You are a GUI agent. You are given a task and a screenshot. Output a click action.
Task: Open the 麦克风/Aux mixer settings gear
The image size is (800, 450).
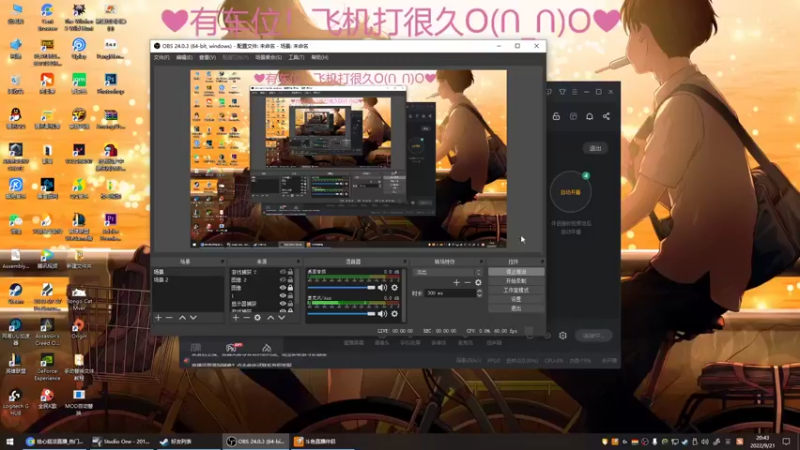[x=394, y=314]
